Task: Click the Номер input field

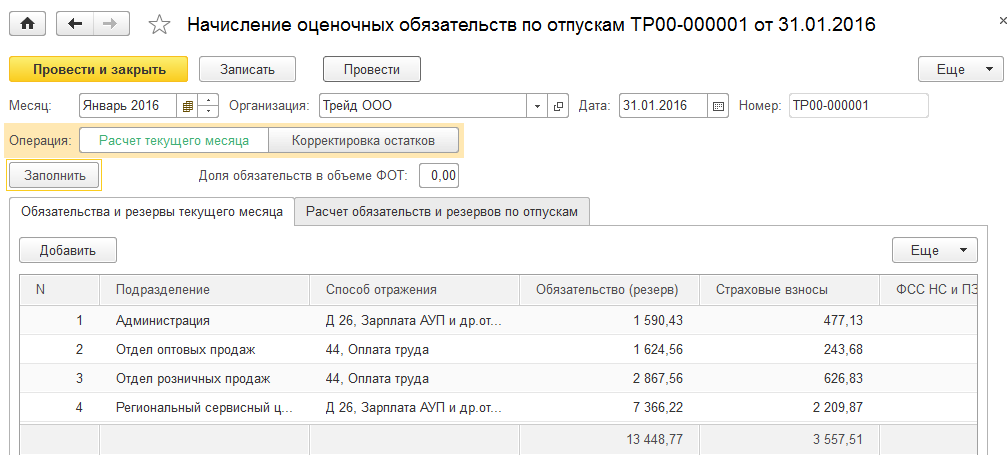Action: coord(857,105)
